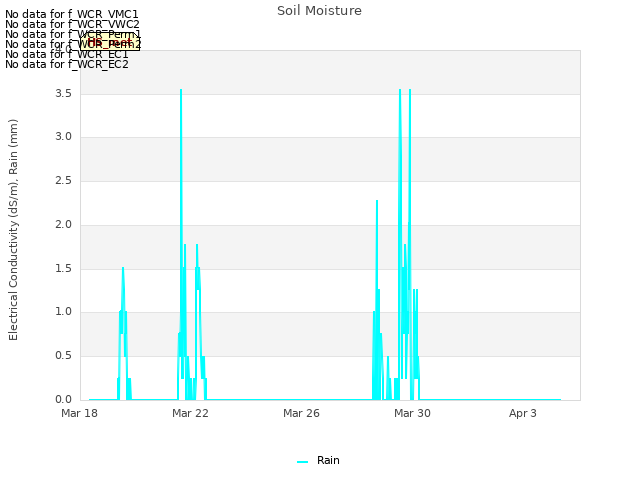Click the yellow annotation box at plot corner
This screenshot has height=480, width=640.
[x=110, y=42]
